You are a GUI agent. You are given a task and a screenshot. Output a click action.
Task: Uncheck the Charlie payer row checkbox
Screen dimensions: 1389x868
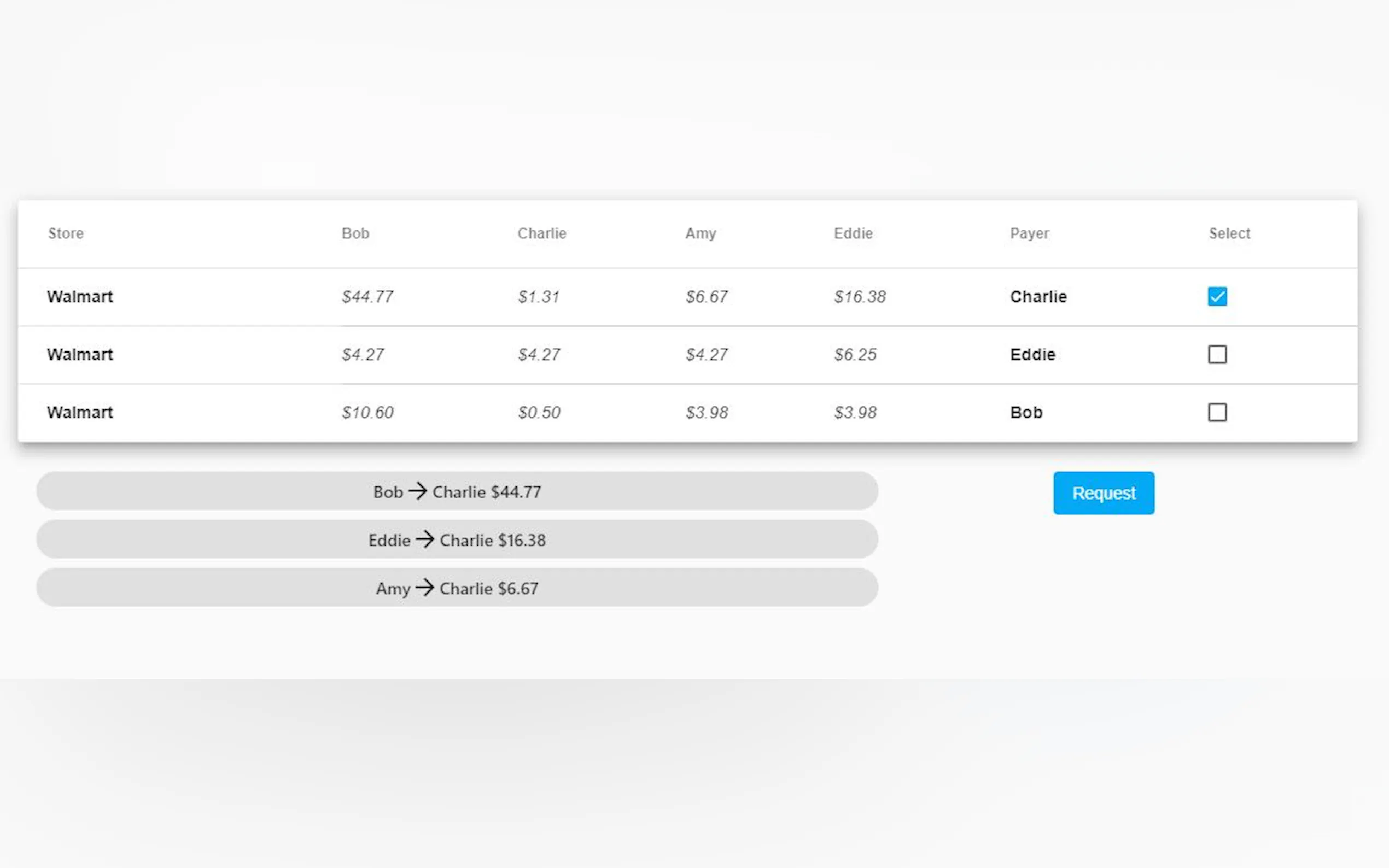point(1217,297)
